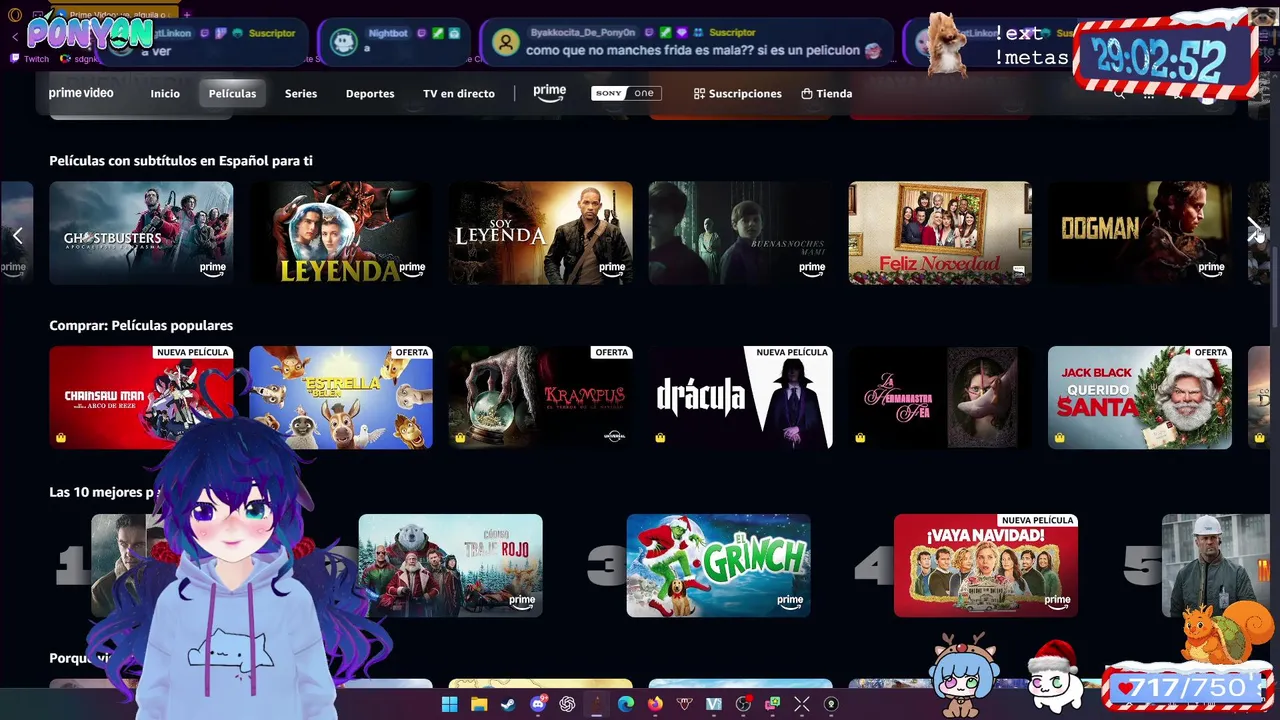Open Suscripciones menu item

point(738,93)
